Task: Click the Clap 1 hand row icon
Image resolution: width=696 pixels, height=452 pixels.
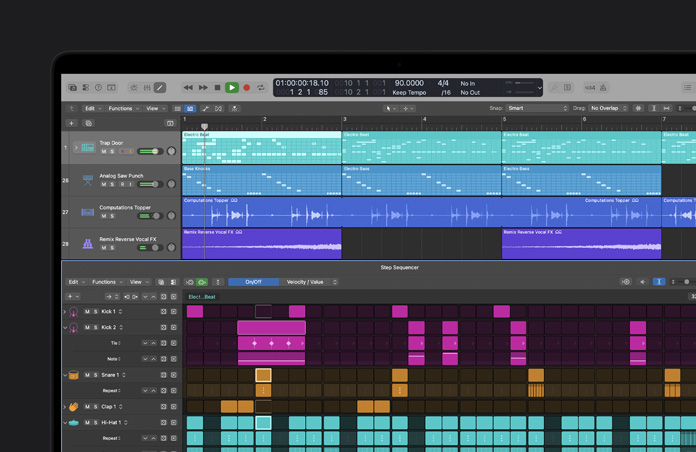Action: [x=73, y=407]
